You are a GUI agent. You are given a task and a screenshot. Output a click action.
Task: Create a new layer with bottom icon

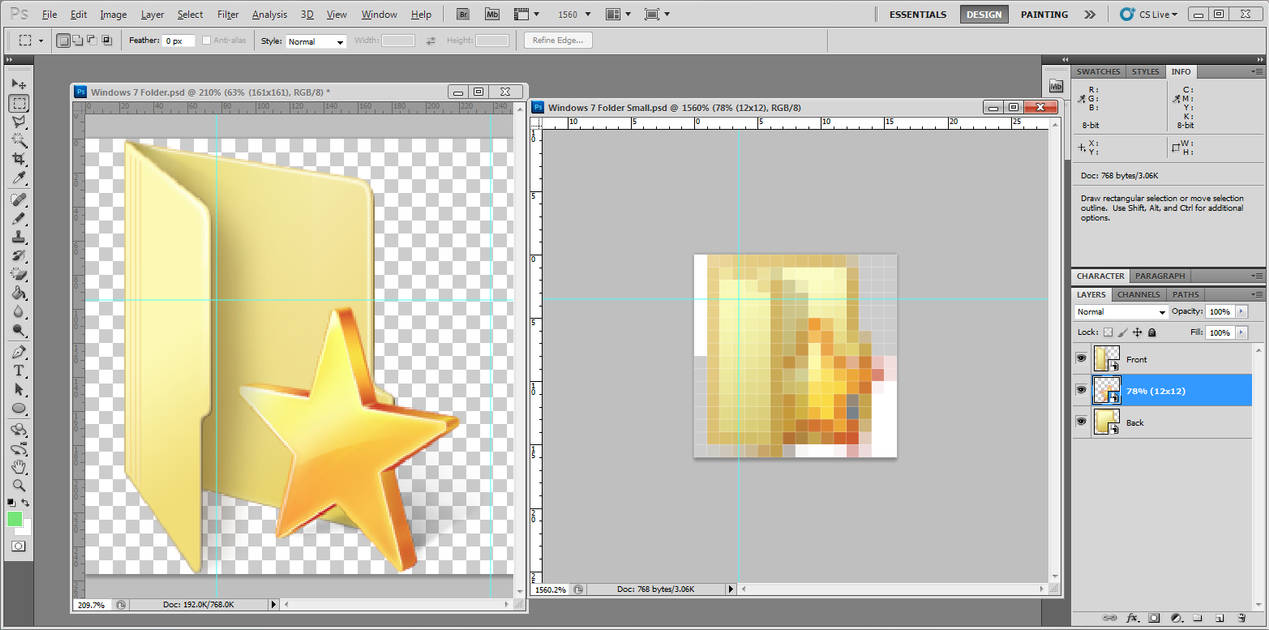[x=1220, y=618]
